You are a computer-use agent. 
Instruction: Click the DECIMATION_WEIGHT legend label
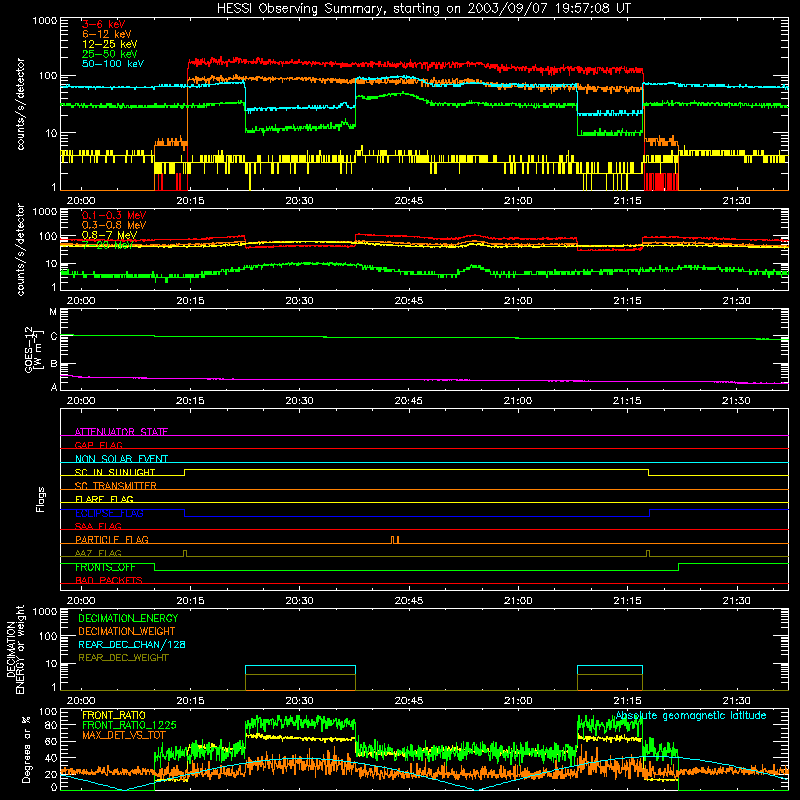tap(127, 631)
